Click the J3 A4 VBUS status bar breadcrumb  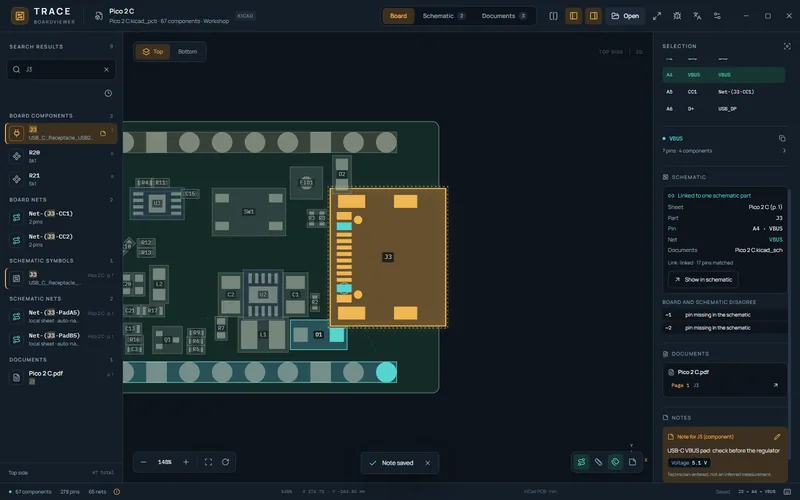coord(757,492)
